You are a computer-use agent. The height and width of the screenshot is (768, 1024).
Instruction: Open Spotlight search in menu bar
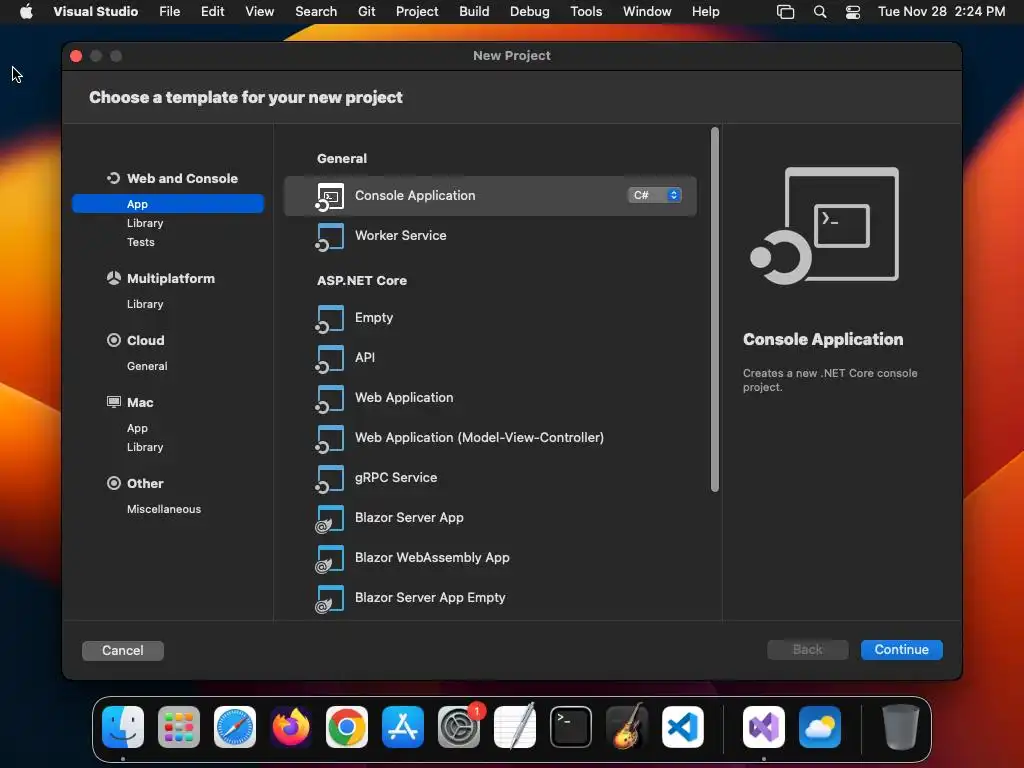820,11
